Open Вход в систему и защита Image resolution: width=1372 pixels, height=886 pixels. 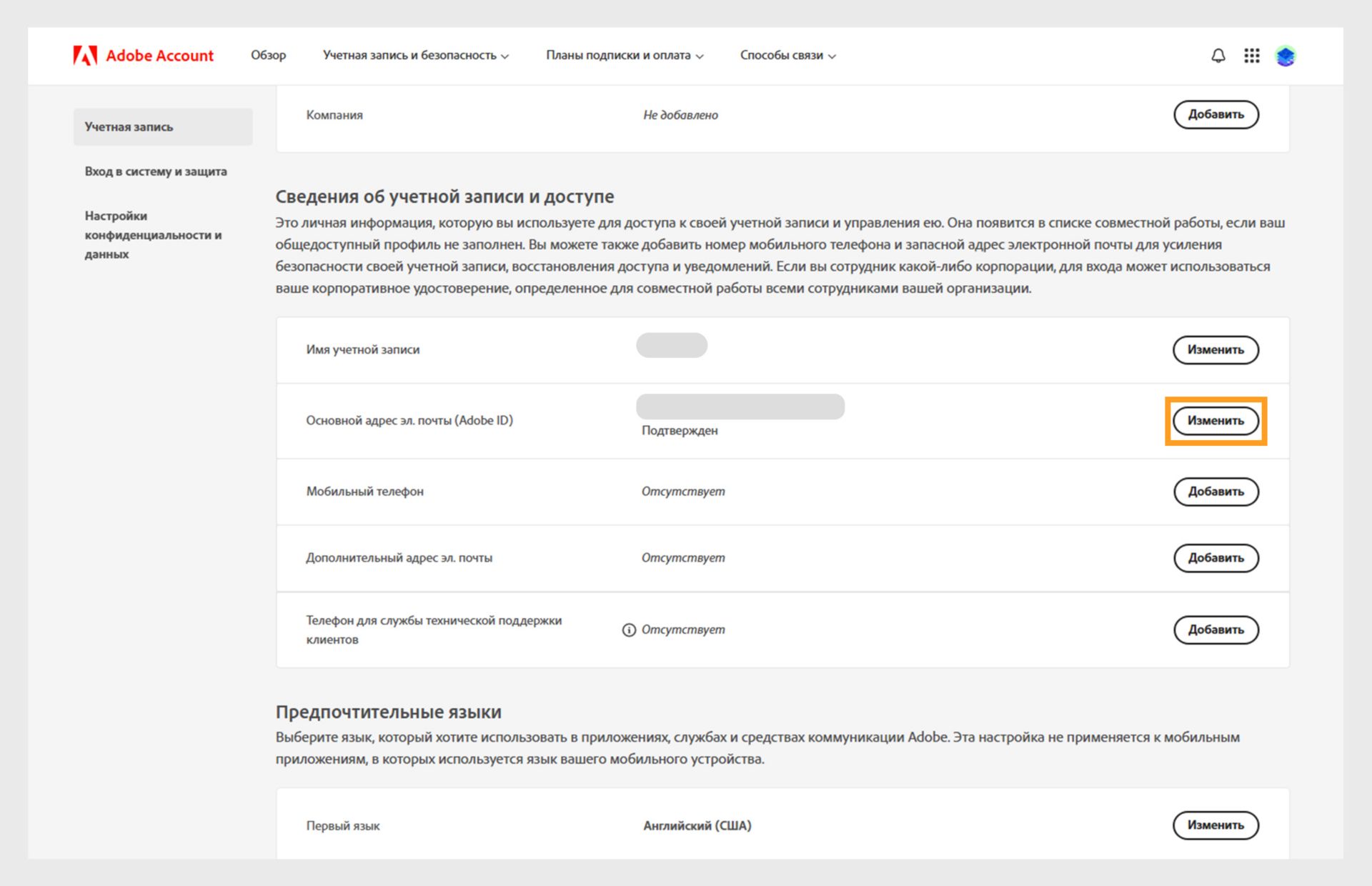(156, 171)
